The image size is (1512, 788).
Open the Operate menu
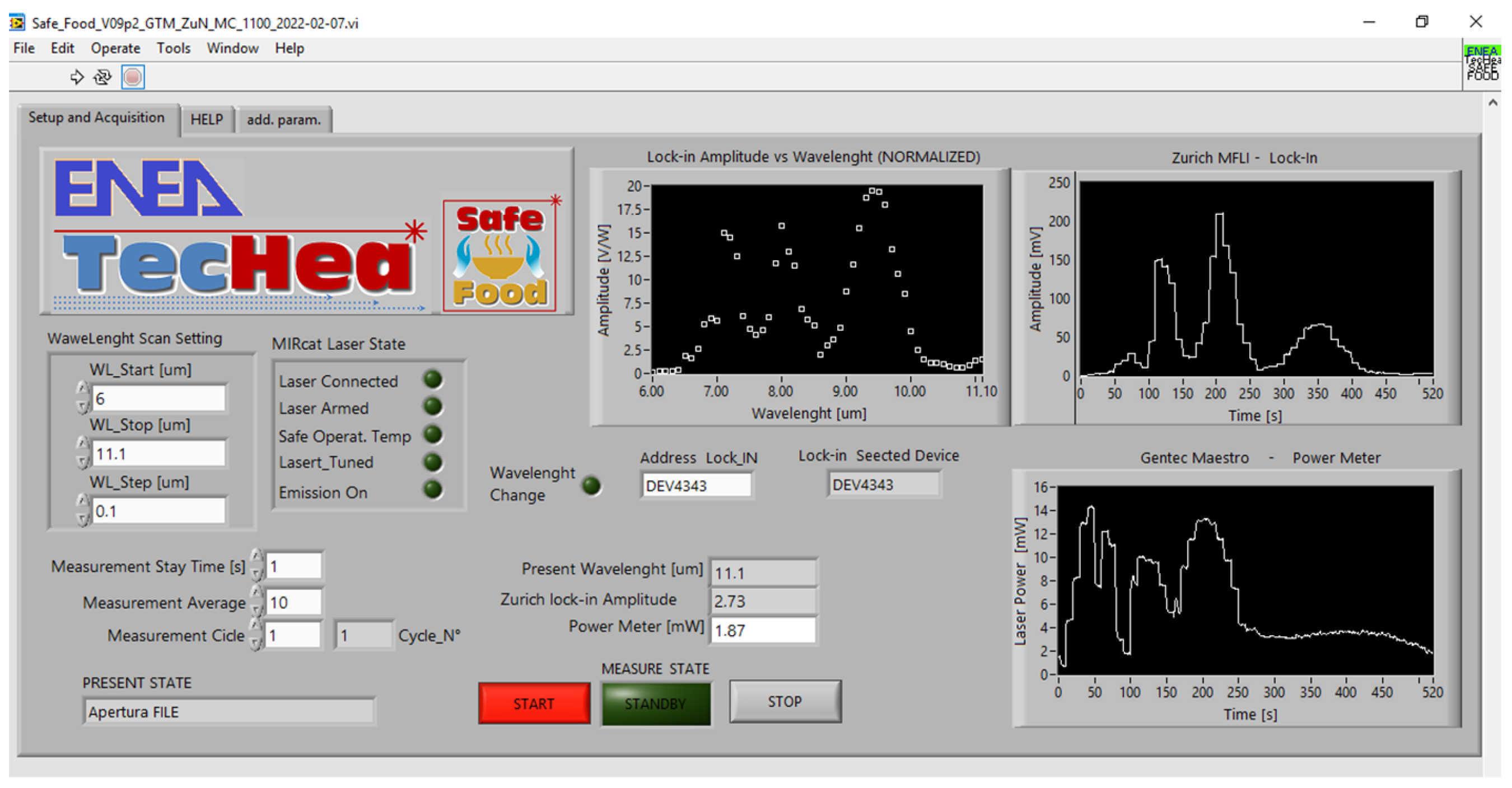coord(115,48)
